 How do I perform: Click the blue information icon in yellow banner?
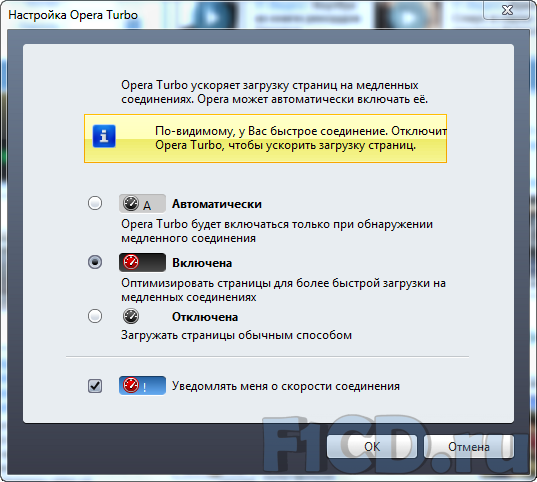[x=104, y=136]
